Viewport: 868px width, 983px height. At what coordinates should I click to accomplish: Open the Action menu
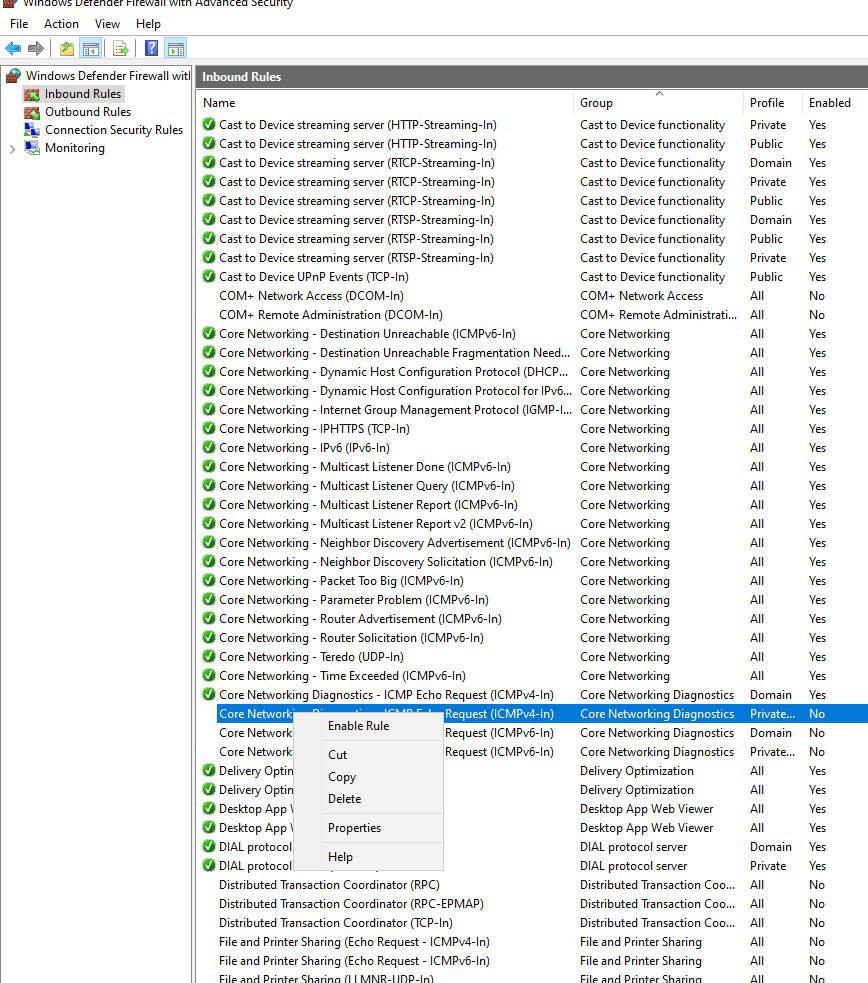(x=61, y=24)
